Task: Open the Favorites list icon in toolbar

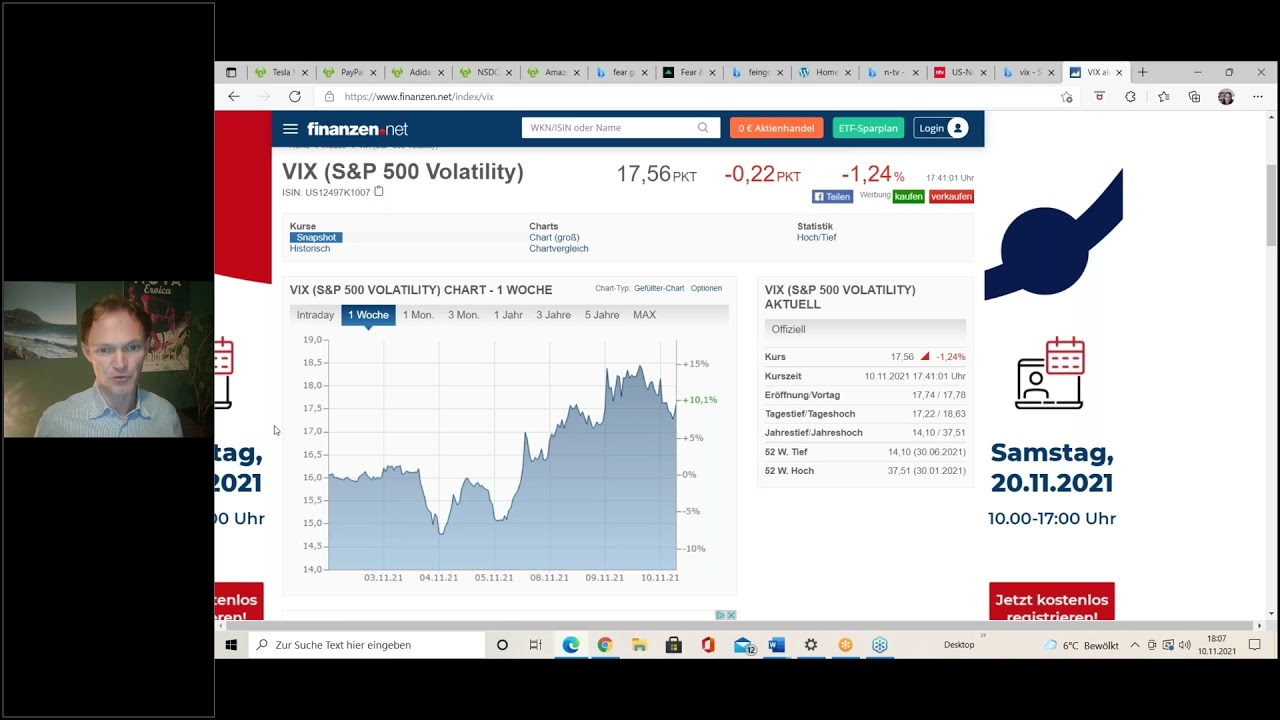Action: tap(1163, 97)
